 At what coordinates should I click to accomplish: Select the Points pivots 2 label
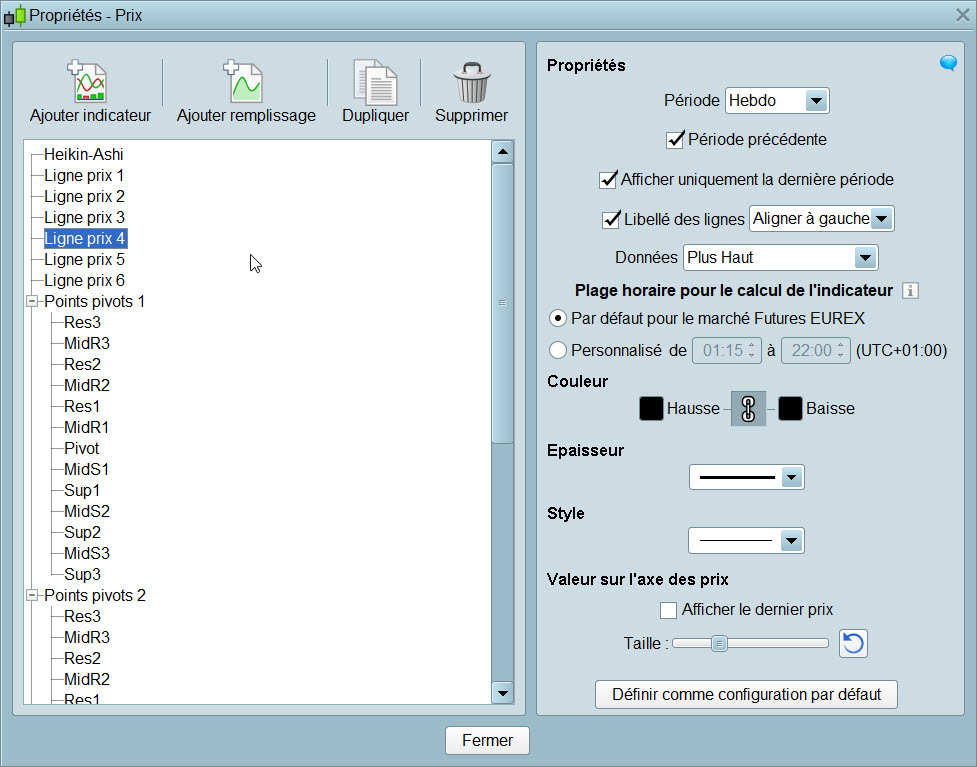point(95,596)
